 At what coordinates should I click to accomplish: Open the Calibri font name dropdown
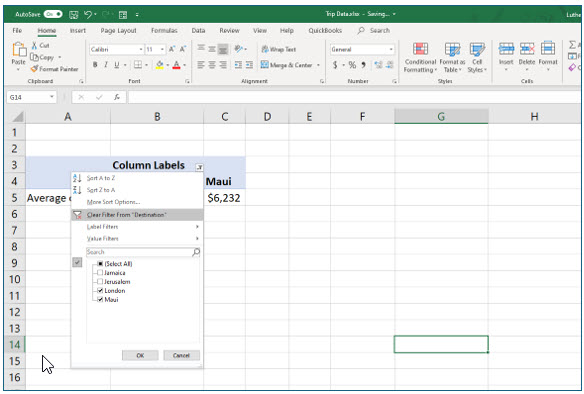click(141, 49)
